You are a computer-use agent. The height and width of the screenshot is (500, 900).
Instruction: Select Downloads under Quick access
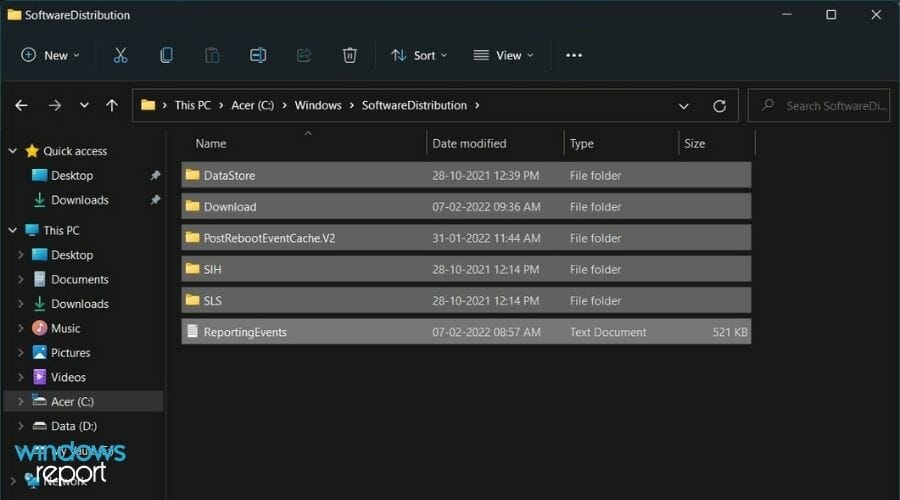pyautogui.click(x=80, y=200)
